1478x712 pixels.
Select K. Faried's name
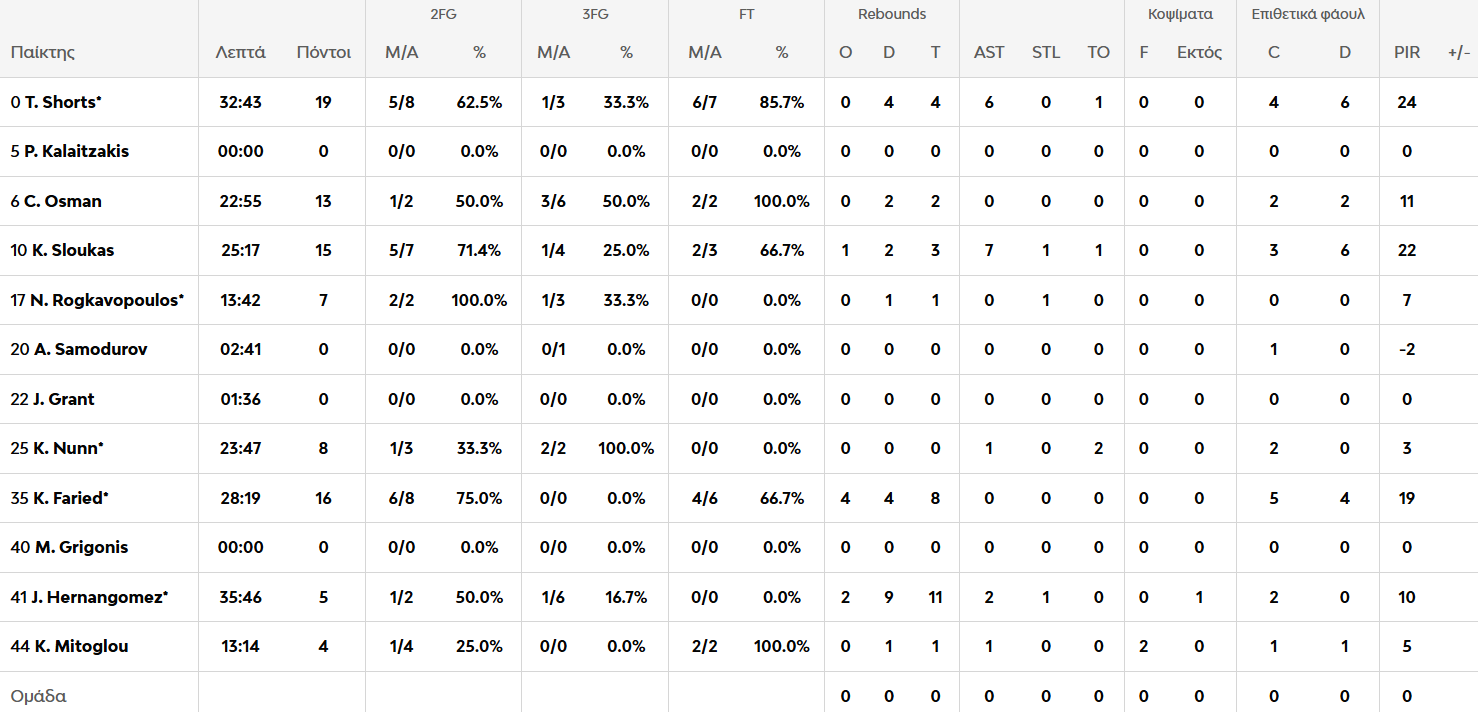70,498
